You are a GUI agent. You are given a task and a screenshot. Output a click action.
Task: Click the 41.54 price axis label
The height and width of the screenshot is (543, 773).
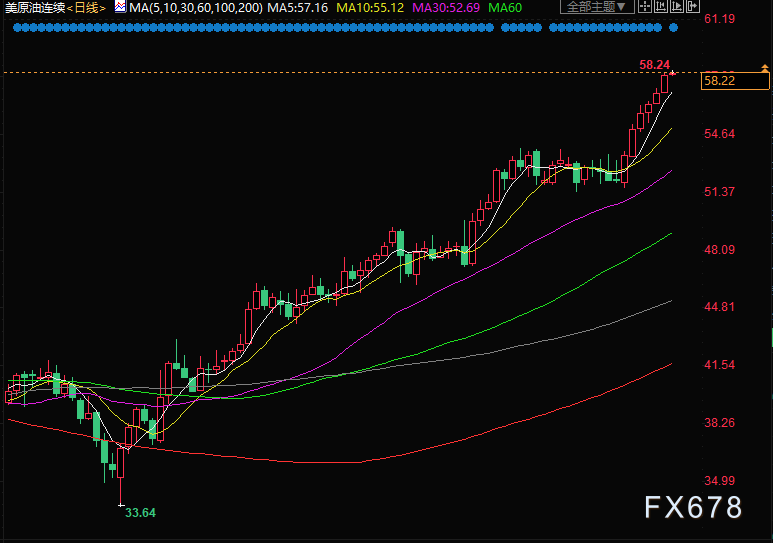point(719,365)
